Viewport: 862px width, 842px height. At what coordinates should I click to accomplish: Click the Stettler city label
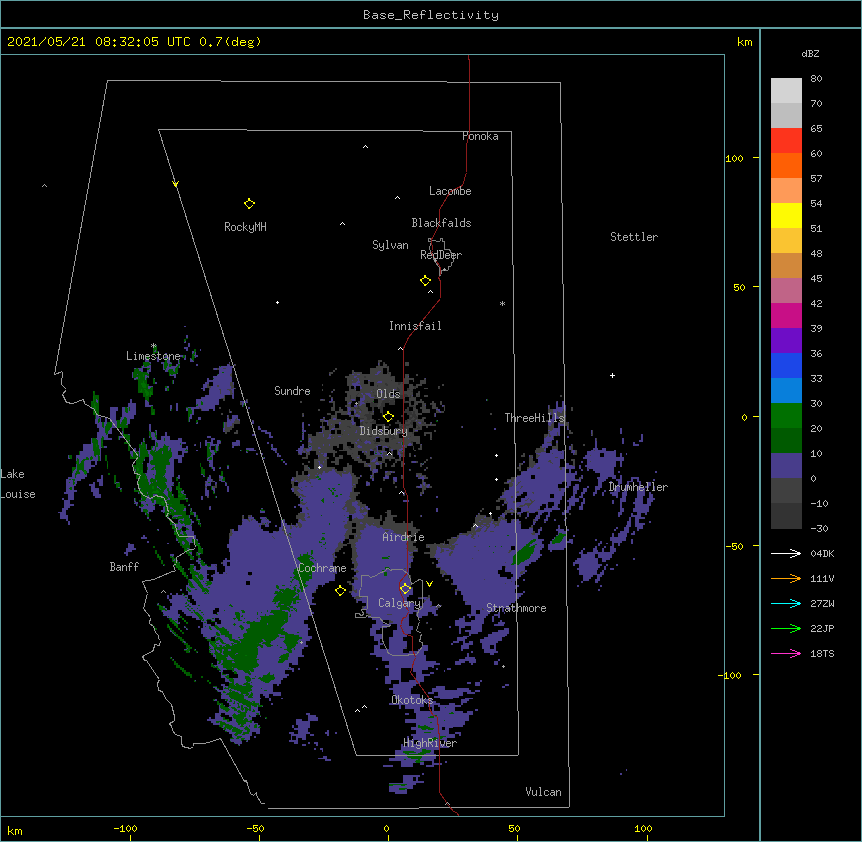pyautogui.click(x=634, y=237)
